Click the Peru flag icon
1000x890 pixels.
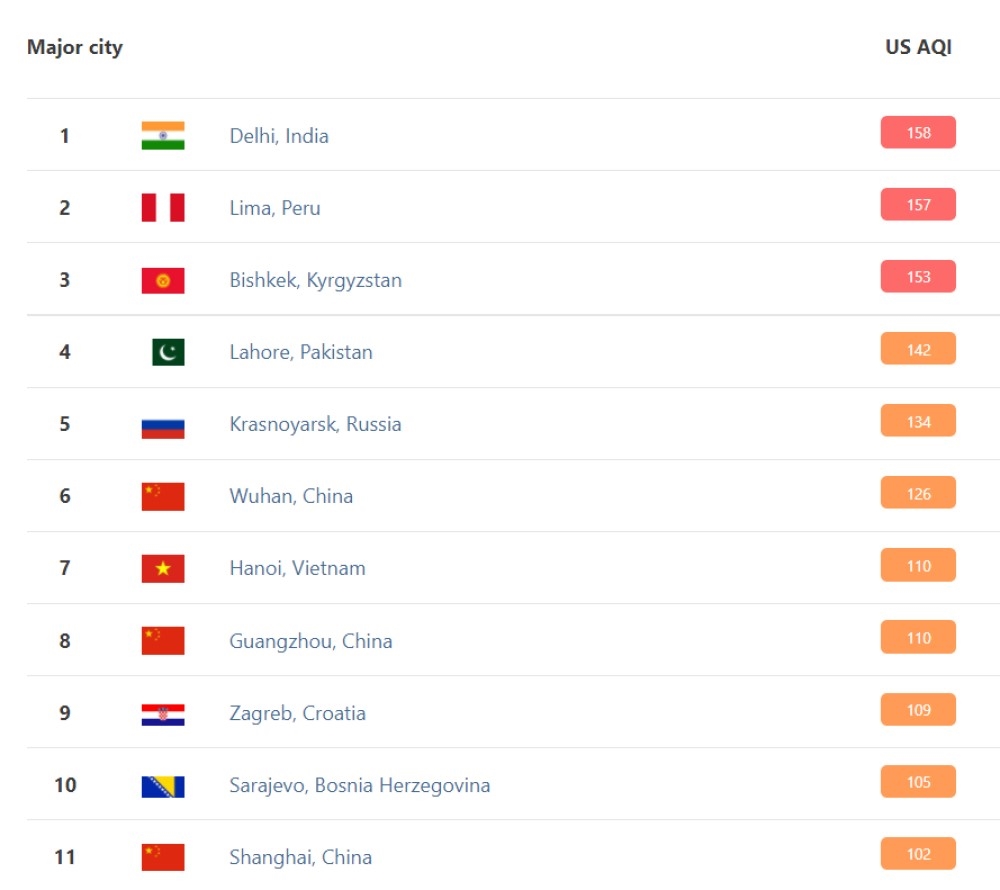click(x=163, y=208)
